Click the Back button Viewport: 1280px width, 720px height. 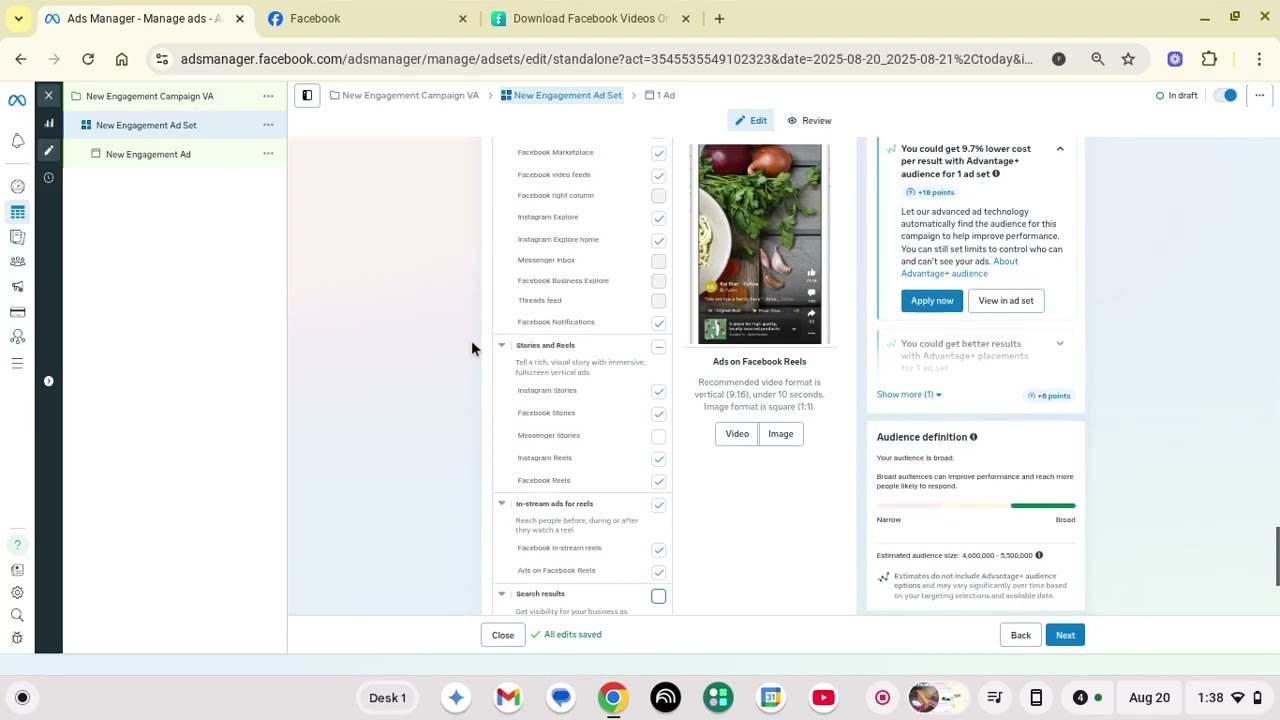click(1020, 635)
